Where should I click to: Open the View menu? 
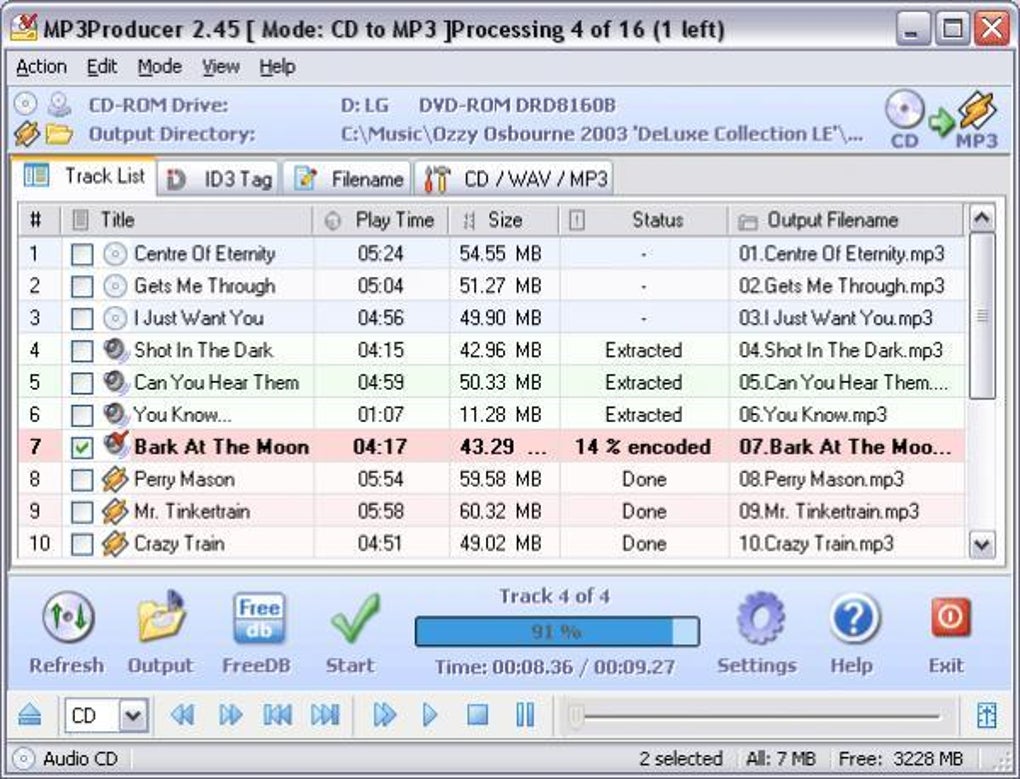221,66
